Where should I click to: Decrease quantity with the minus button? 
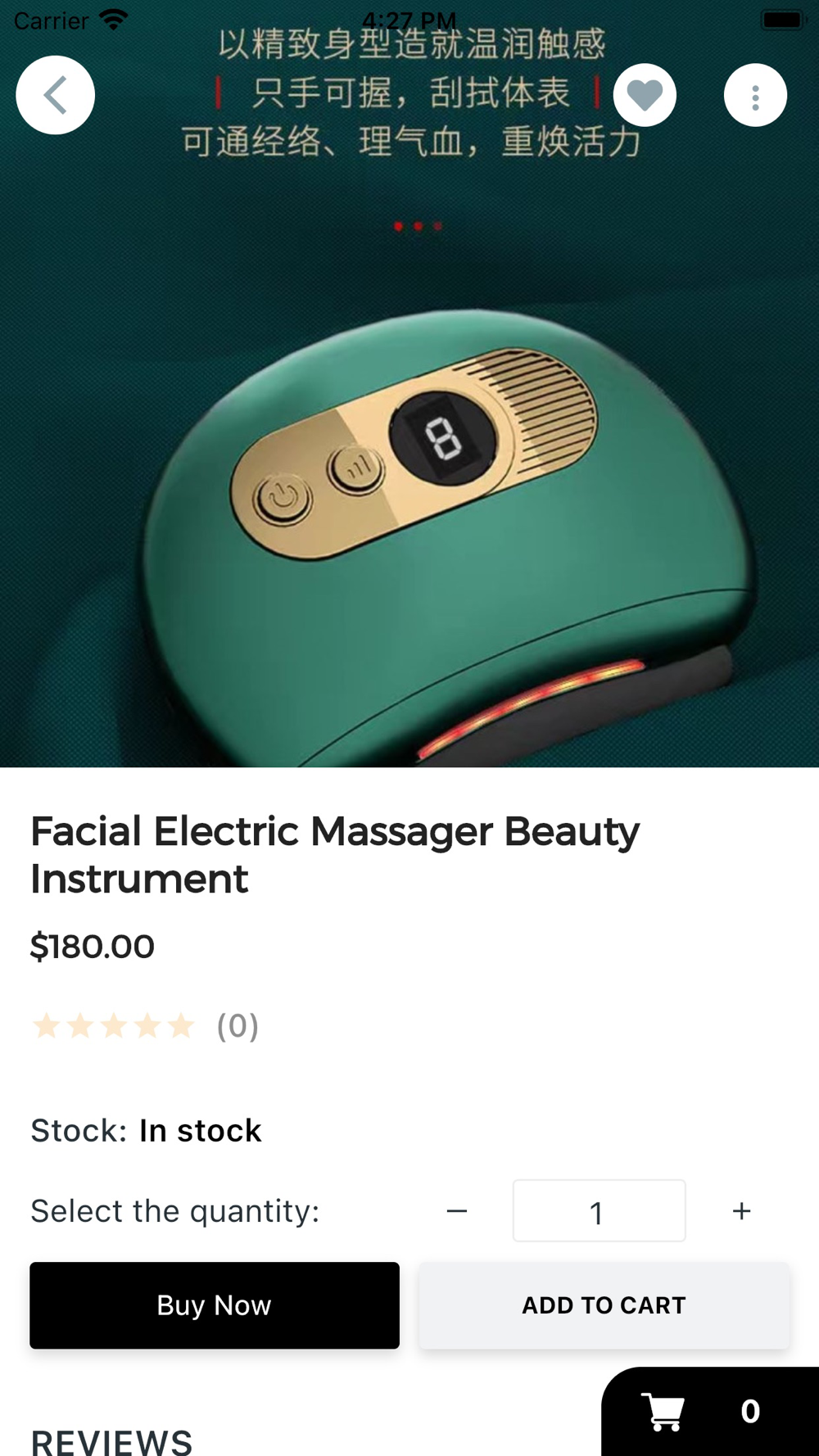pos(457,1211)
